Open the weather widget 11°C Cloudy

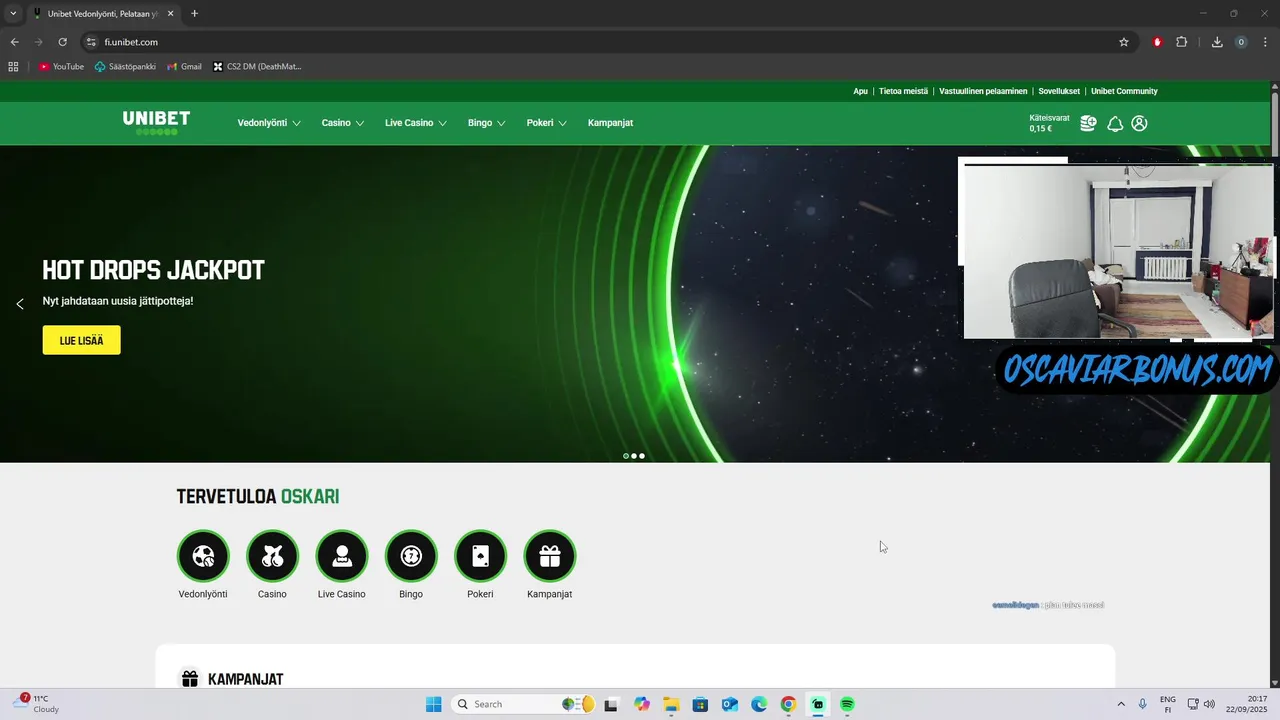pos(38,704)
